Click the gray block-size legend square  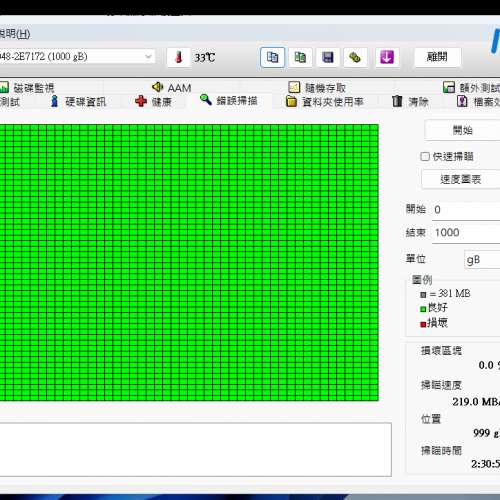423,295
